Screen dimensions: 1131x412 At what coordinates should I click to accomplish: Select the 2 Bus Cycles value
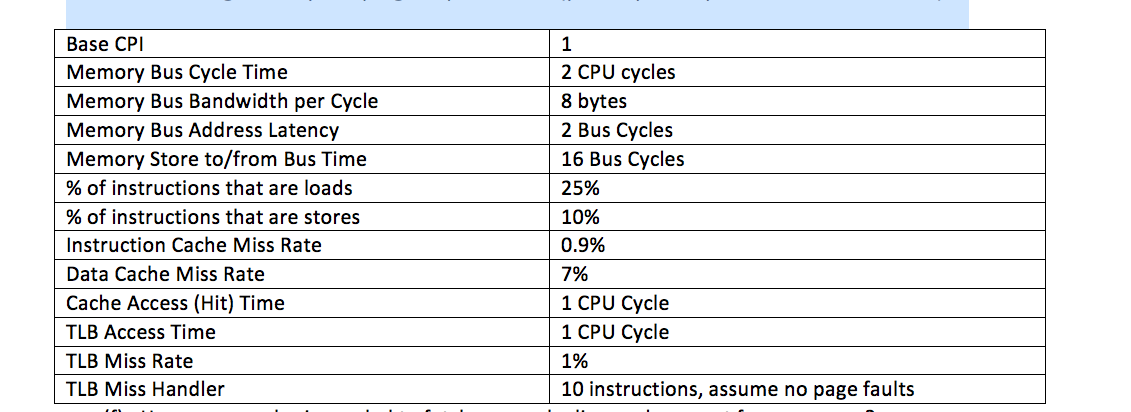[617, 130]
